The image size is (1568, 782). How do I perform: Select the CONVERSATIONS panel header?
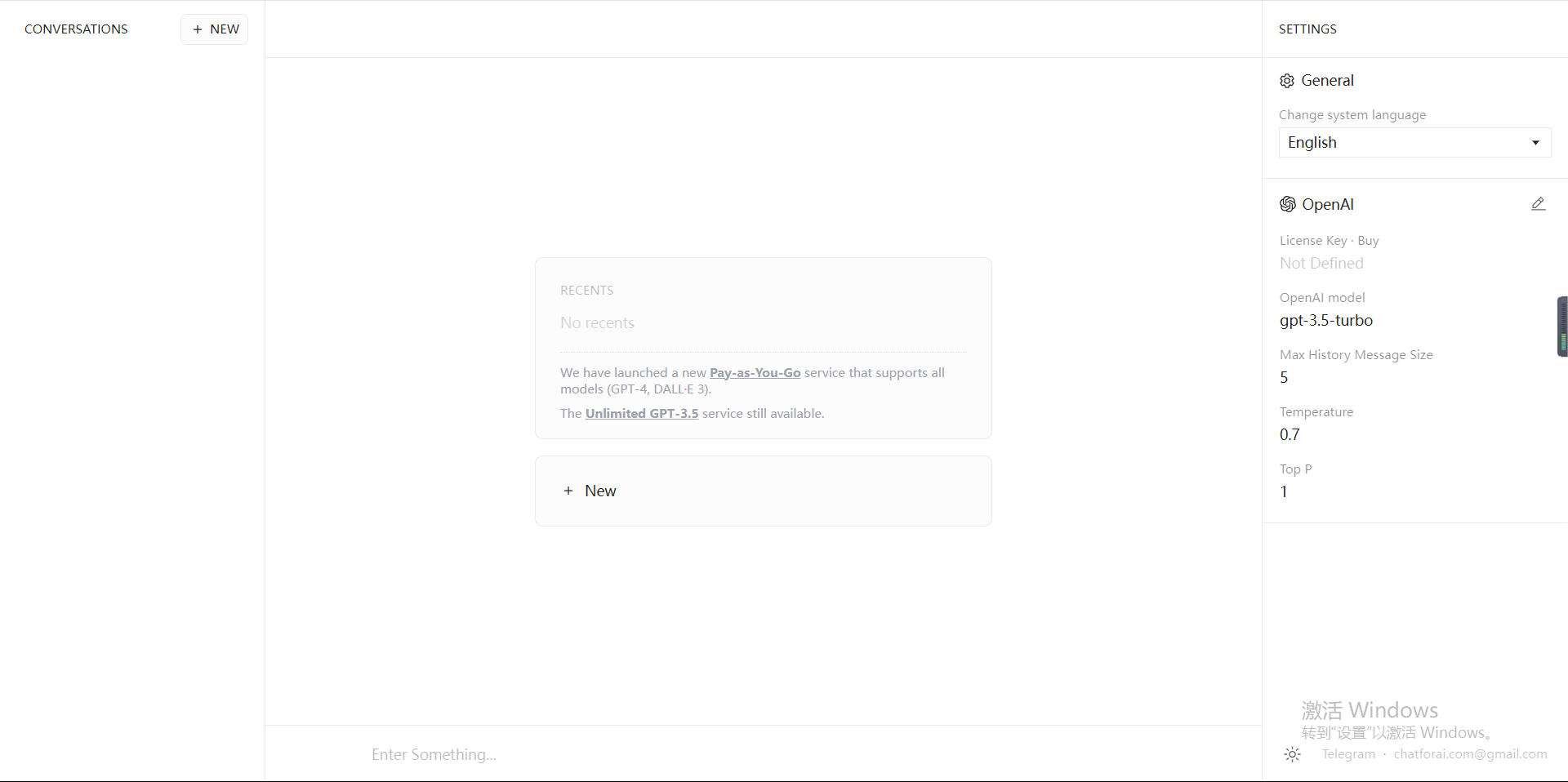pos(75,29)
